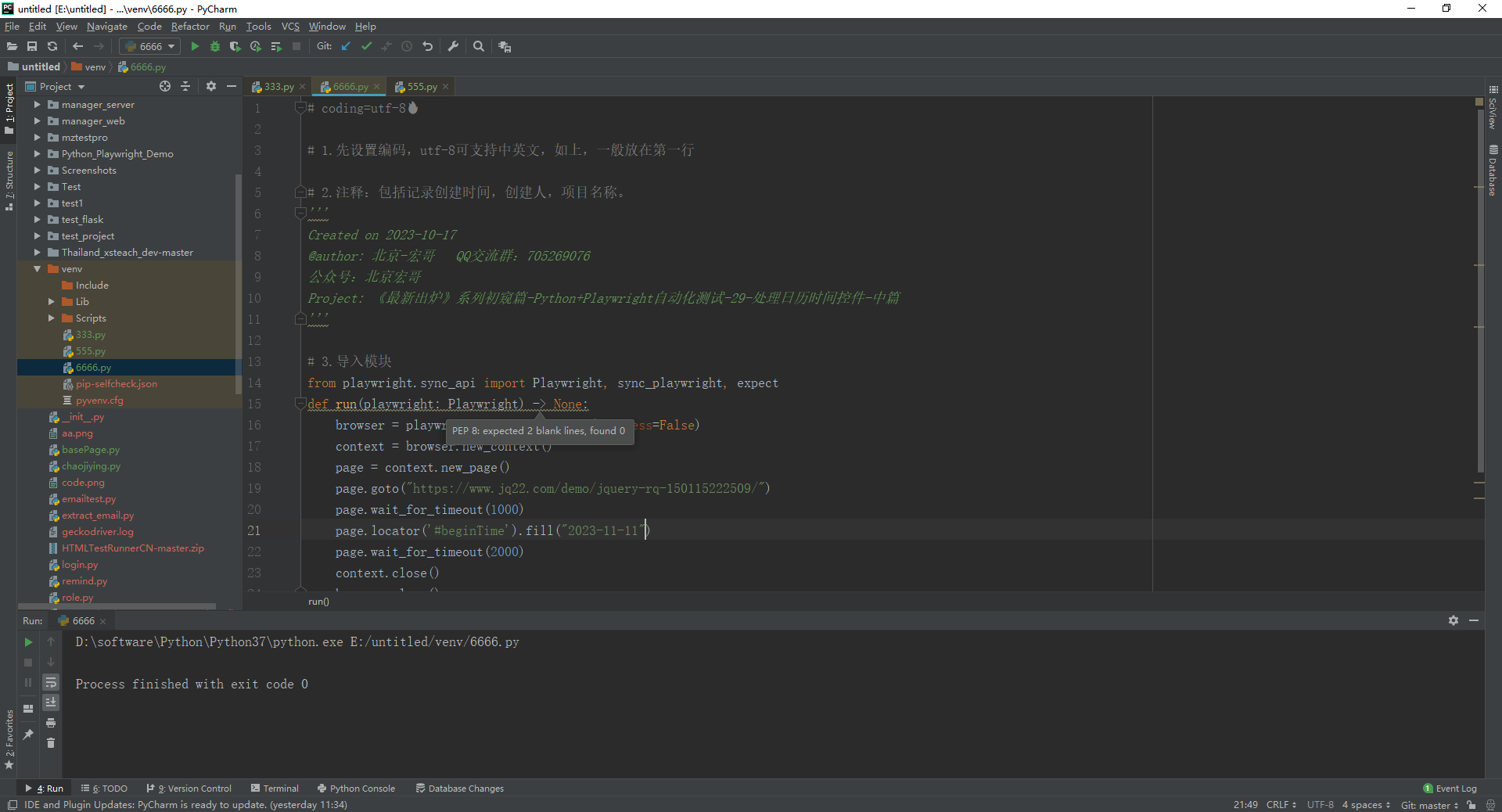Expand the Scripts folder in the project tree

(52, 318)
